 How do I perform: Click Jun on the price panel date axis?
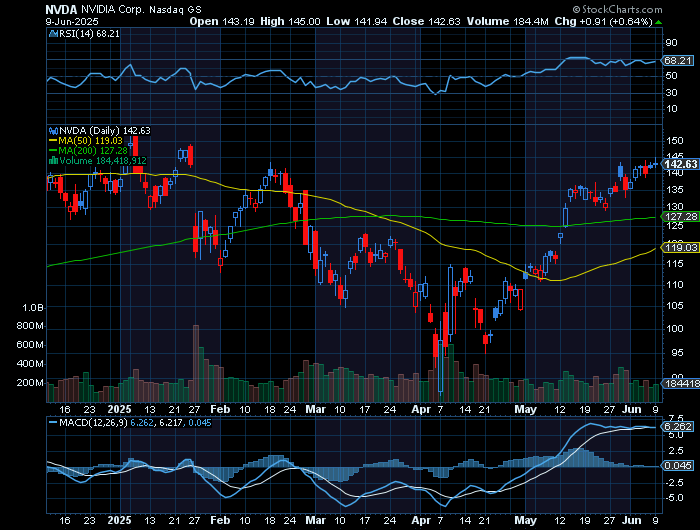tap(632, 409)
